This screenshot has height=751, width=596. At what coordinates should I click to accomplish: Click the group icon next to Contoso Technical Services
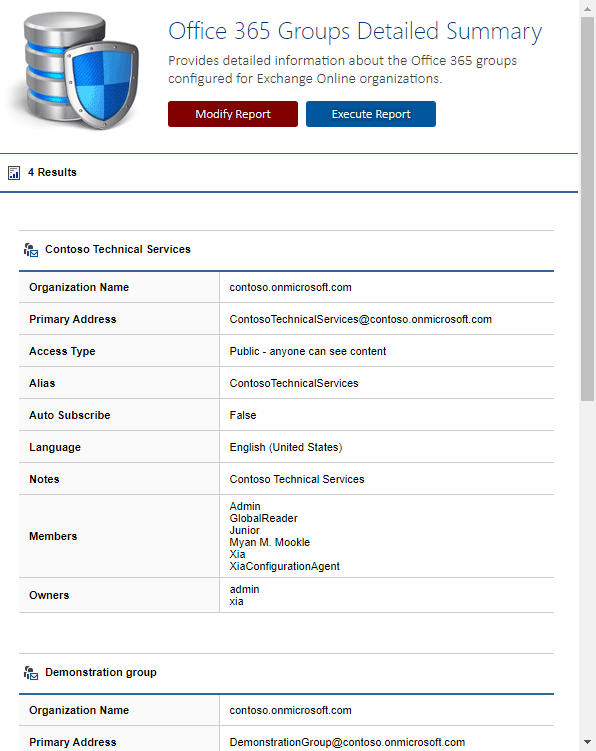(31, 250)
